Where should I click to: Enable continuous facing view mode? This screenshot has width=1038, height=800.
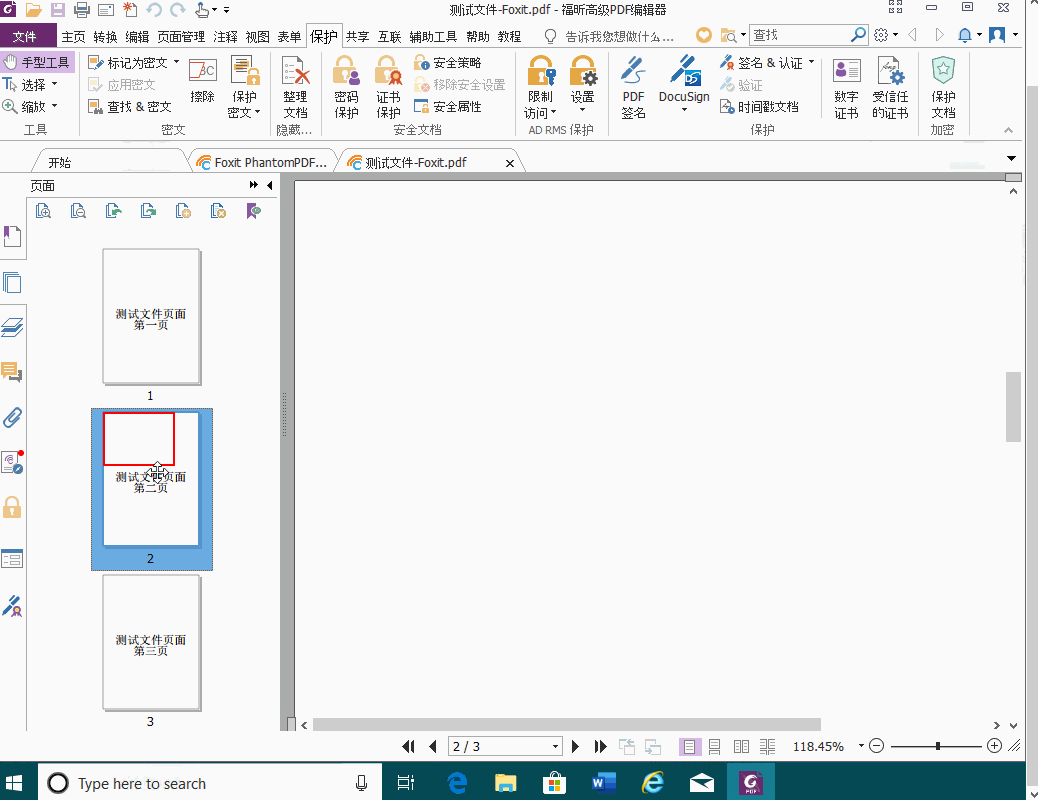point(768,746)
